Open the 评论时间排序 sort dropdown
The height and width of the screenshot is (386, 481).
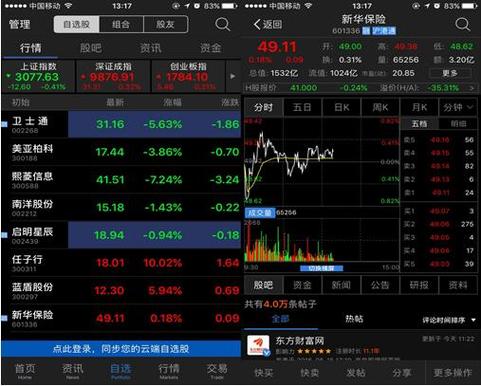pyautogui.click(x=448, y=320)
